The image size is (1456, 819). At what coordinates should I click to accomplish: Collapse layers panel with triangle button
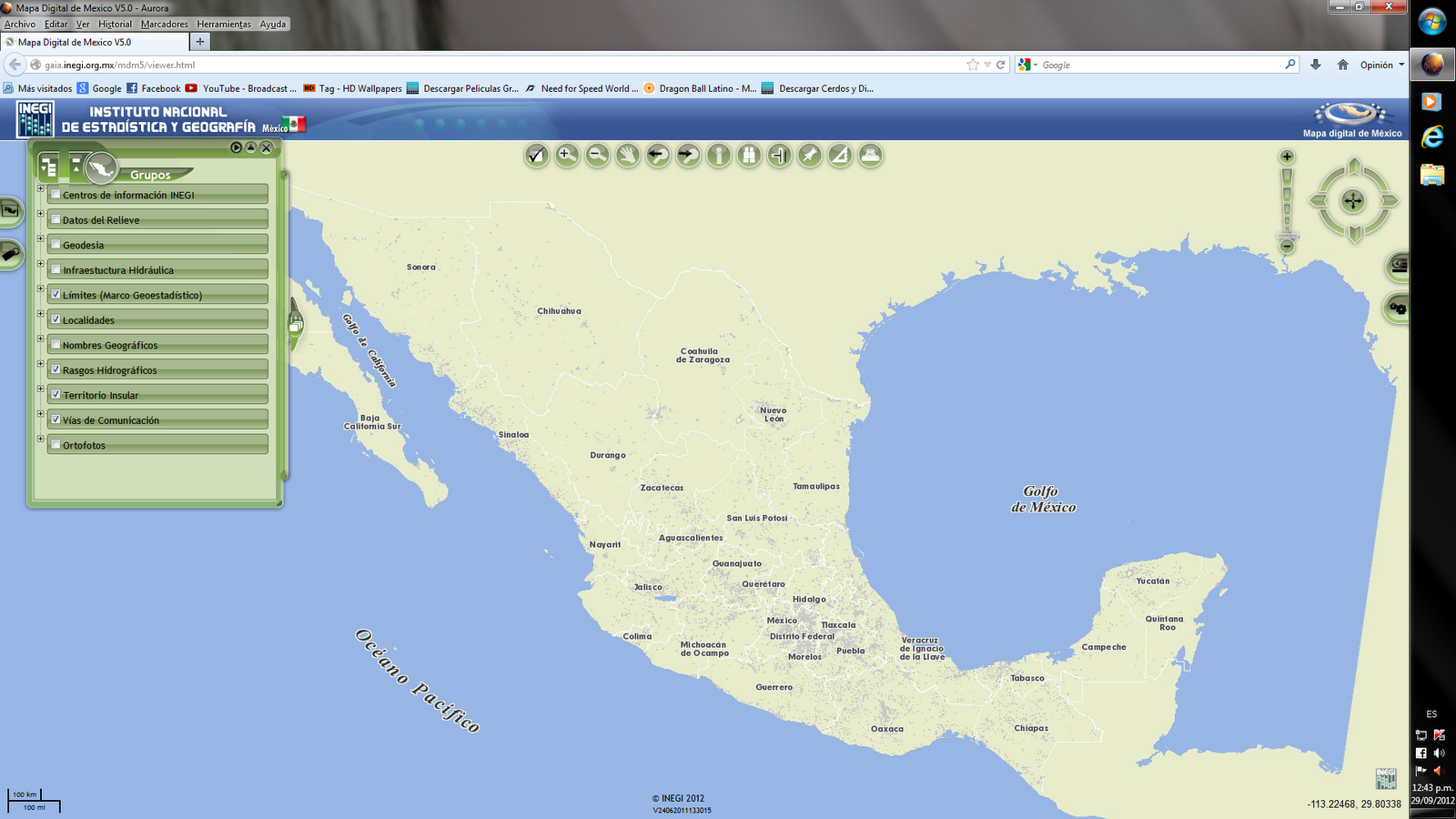(251, 147)
